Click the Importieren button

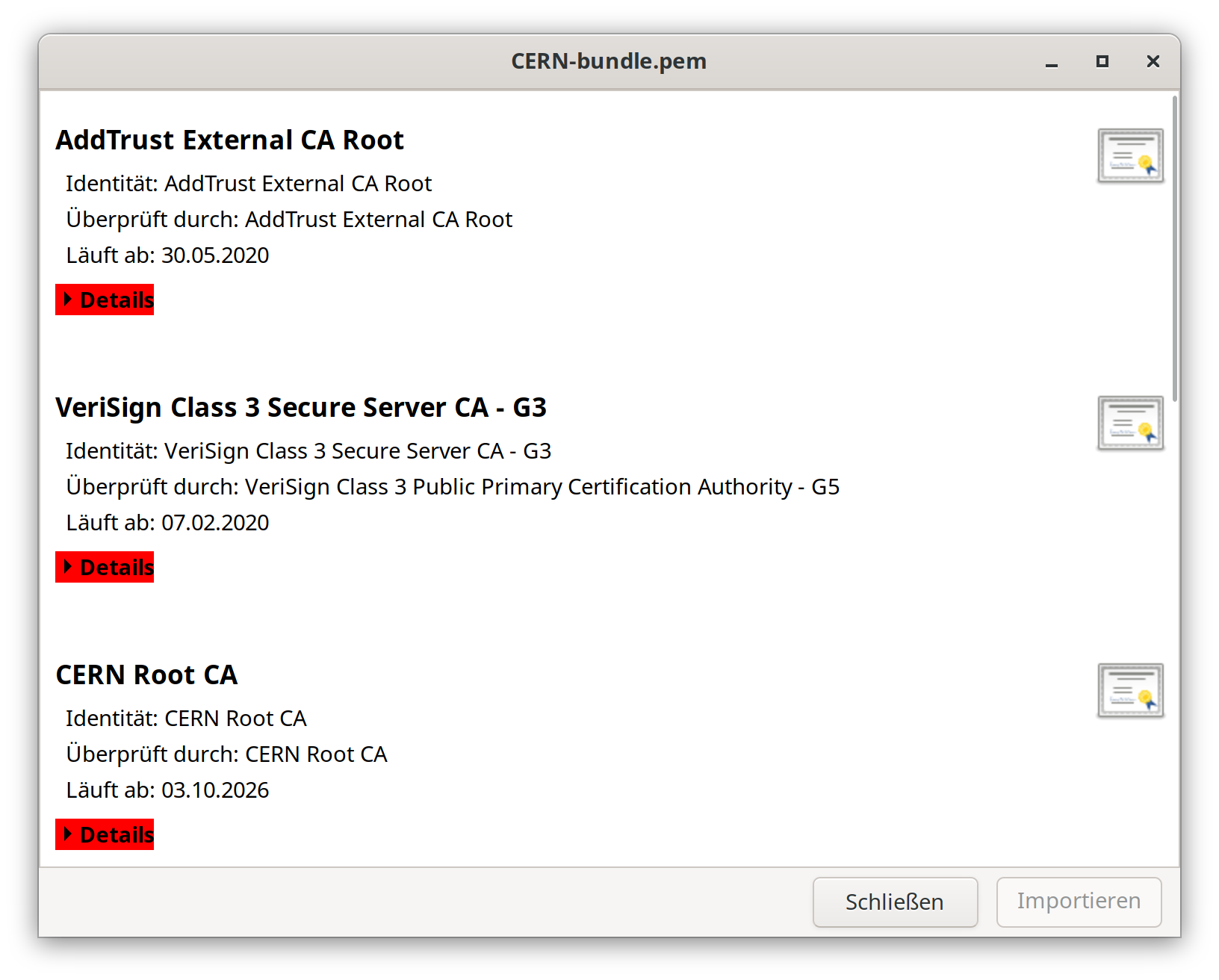click(x=1079, y=902)
